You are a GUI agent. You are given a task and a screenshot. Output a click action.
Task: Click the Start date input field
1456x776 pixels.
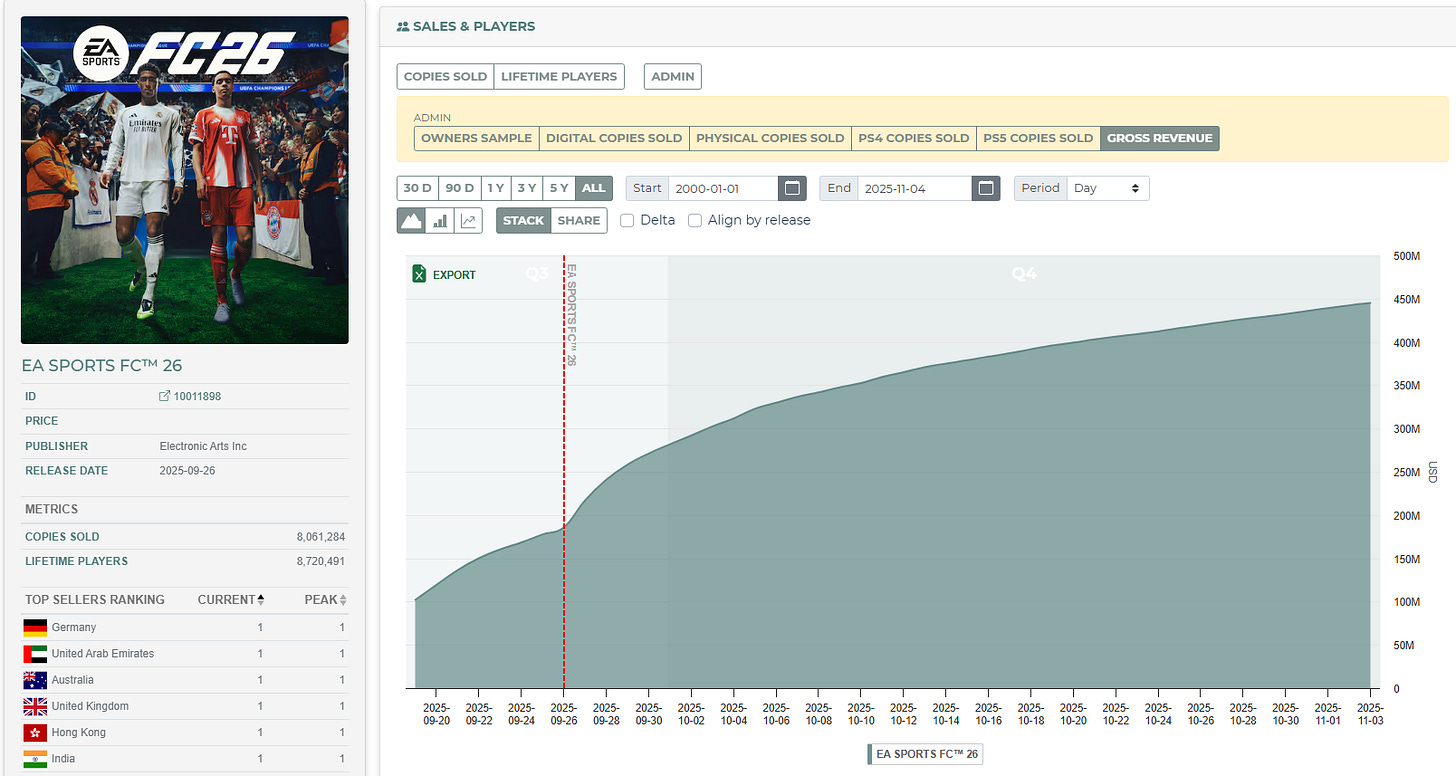[x=723, y=188]
